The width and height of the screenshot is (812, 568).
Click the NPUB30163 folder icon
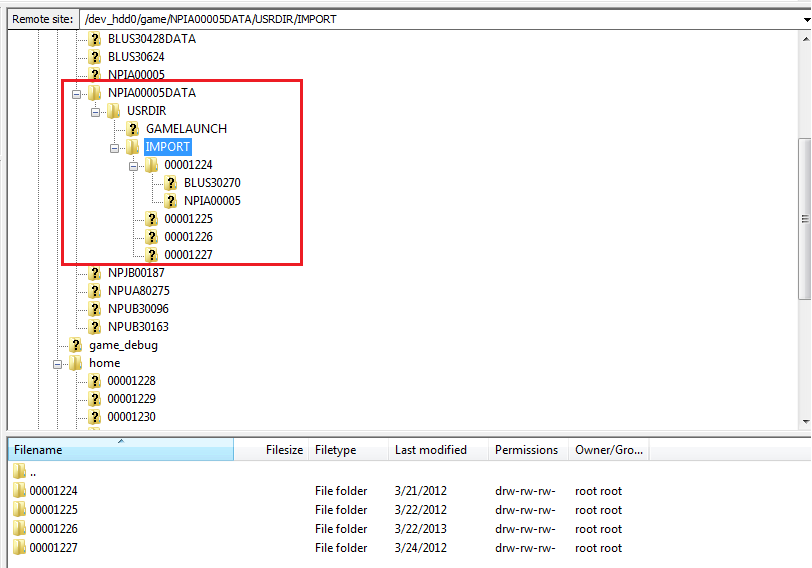pos(94,327)
